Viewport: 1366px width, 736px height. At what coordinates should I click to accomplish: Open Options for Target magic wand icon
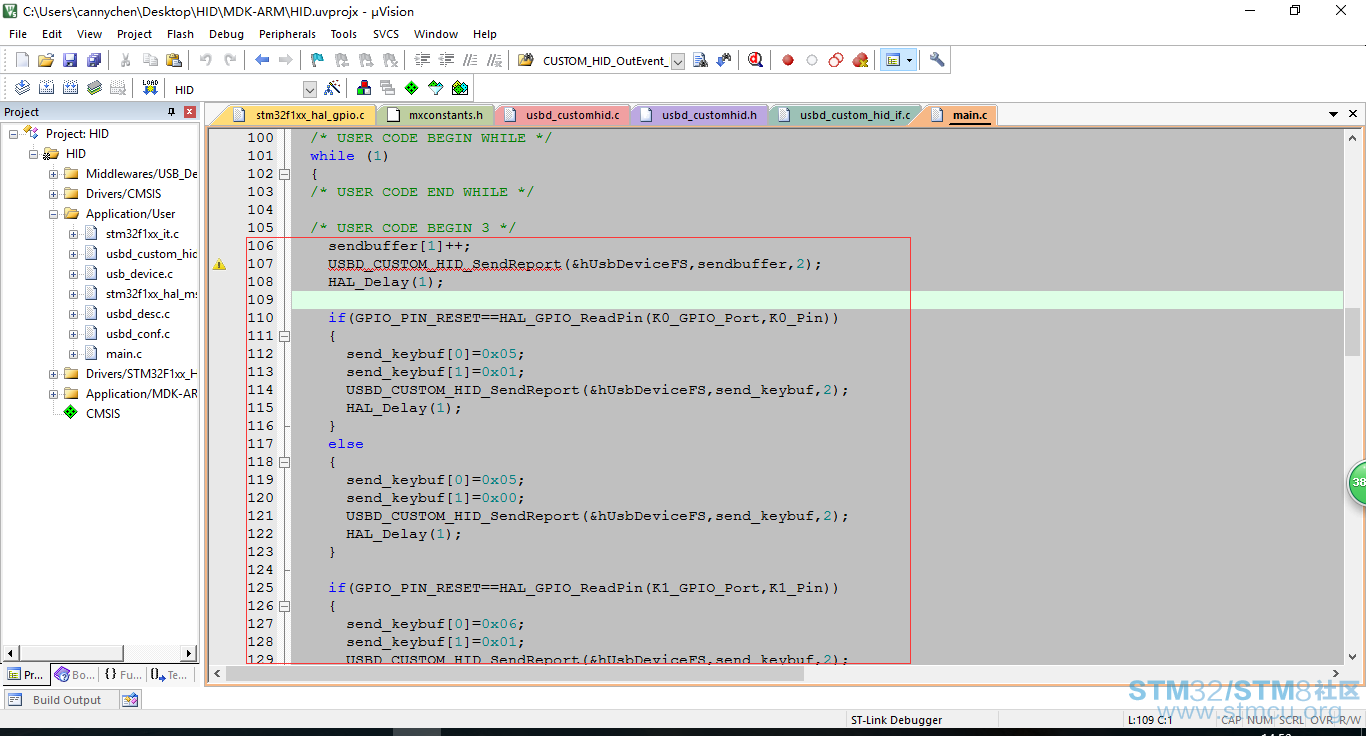[x=333, y=88]
